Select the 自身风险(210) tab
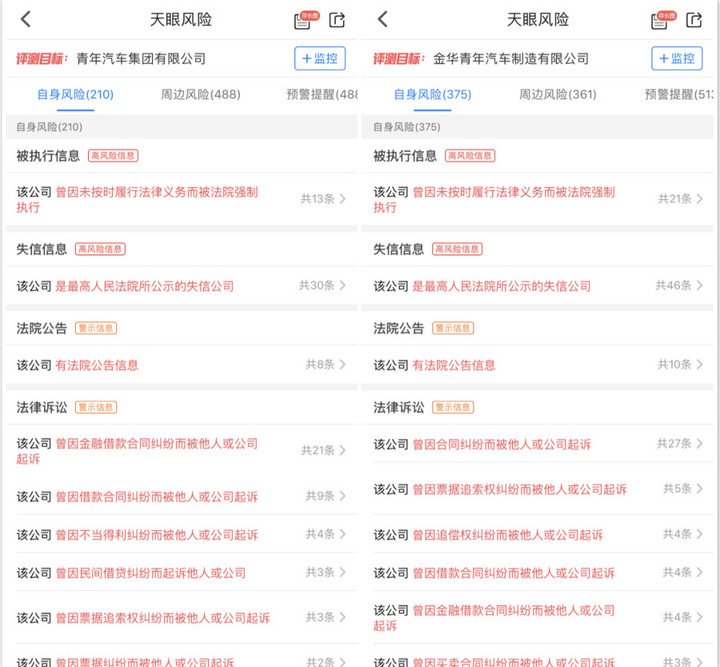 75,95
